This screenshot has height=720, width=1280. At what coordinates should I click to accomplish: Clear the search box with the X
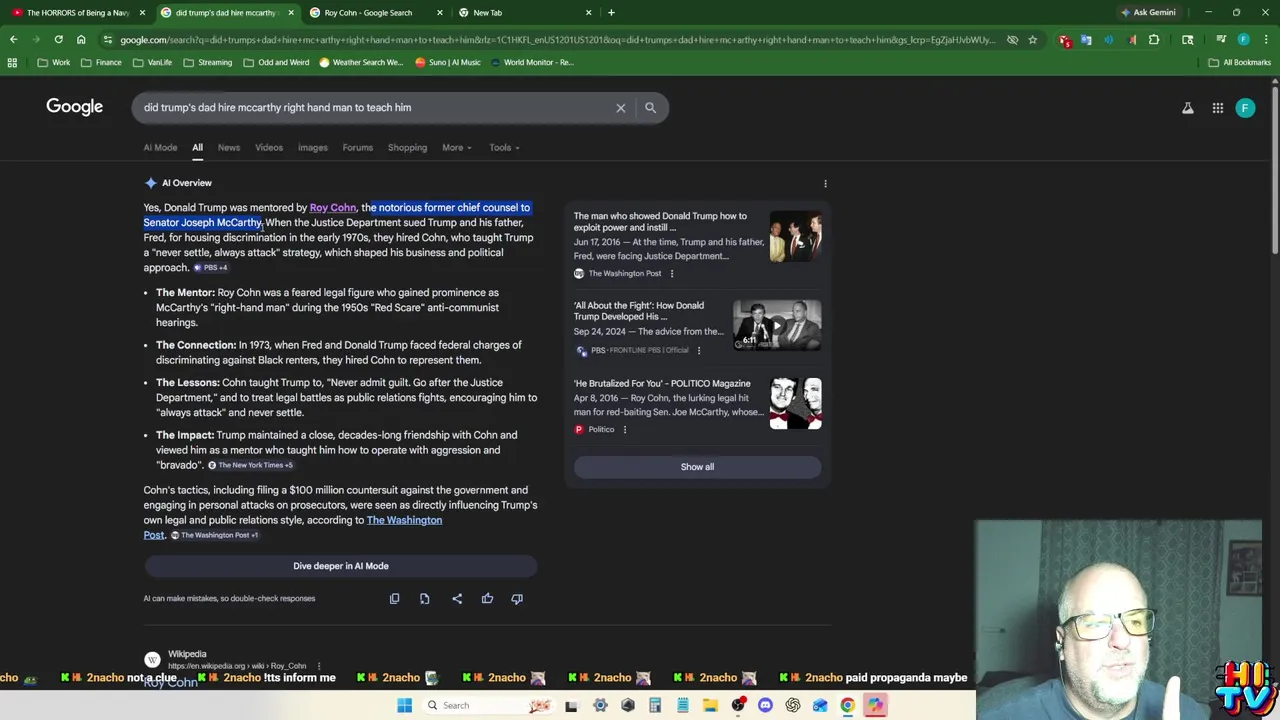click(620, 107)
